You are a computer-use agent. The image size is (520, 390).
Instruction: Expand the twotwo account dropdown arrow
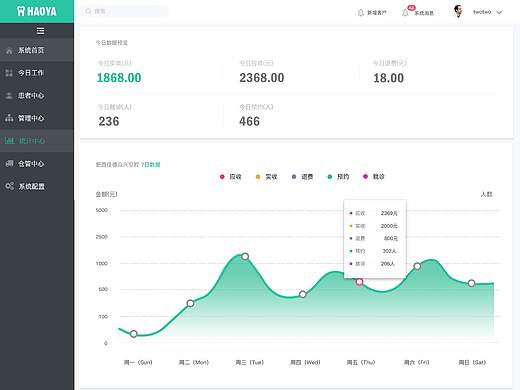499,13
